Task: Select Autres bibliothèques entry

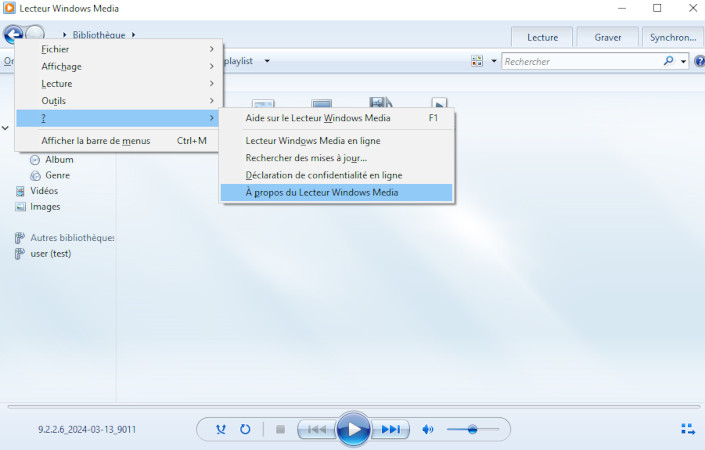Action: click(72, 237)
